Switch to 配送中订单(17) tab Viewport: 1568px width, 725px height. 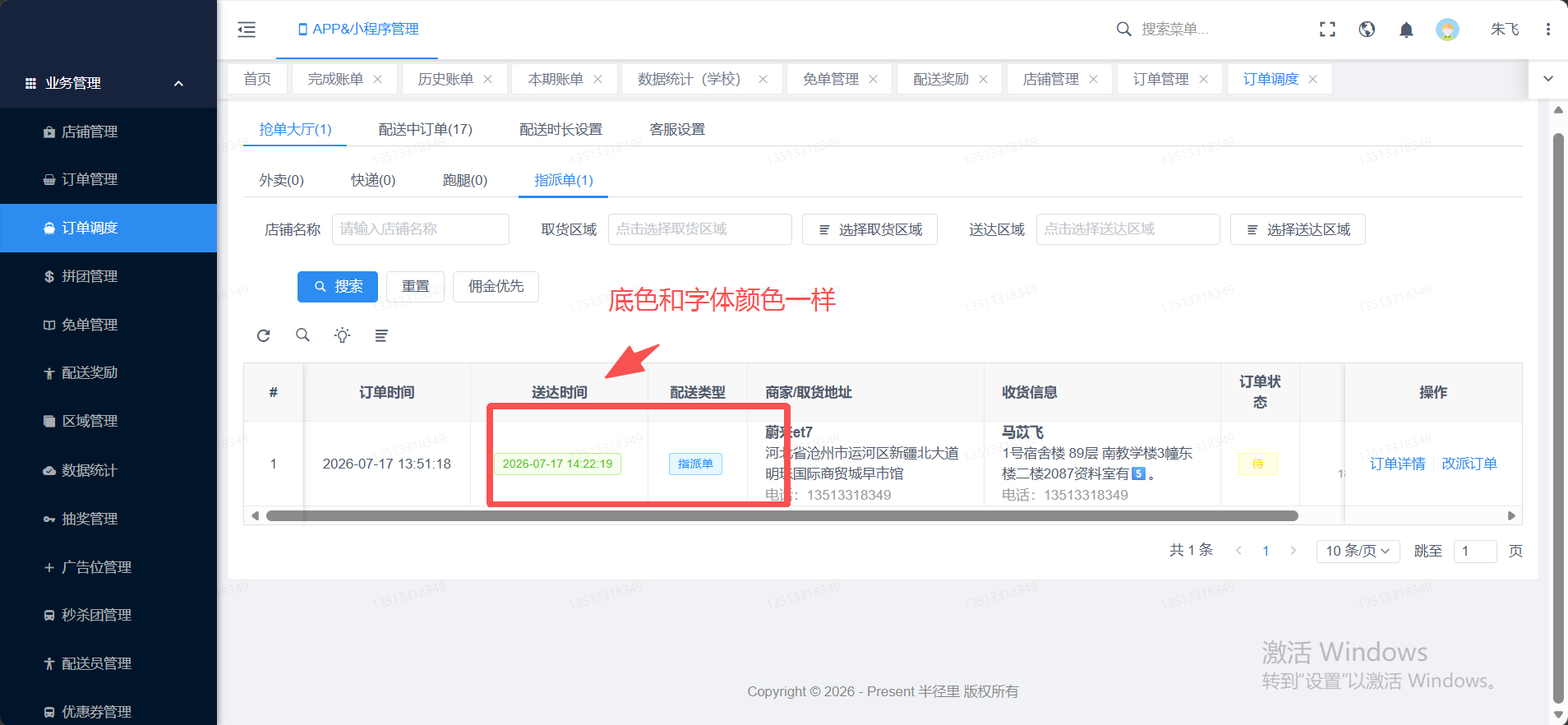tap(425, 129)
